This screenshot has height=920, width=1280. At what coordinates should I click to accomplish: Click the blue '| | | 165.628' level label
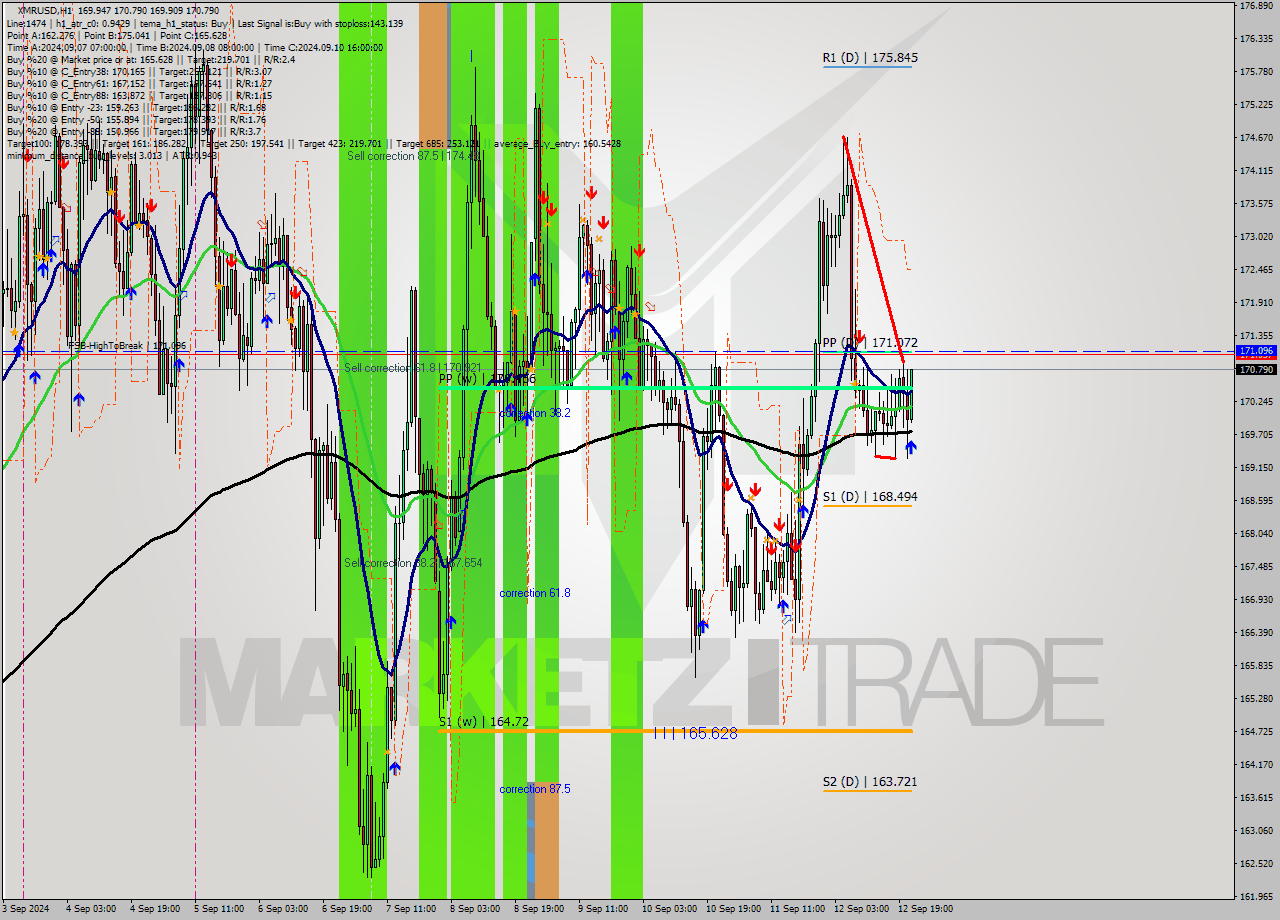click(695, 733)
